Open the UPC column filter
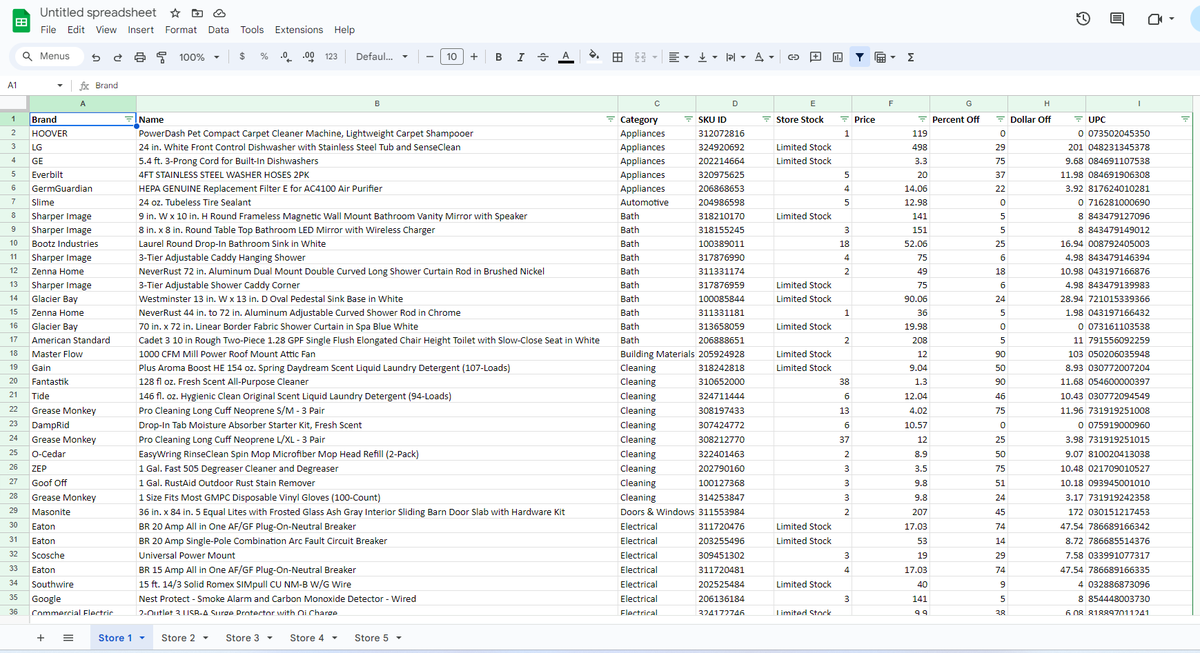 1186,119
